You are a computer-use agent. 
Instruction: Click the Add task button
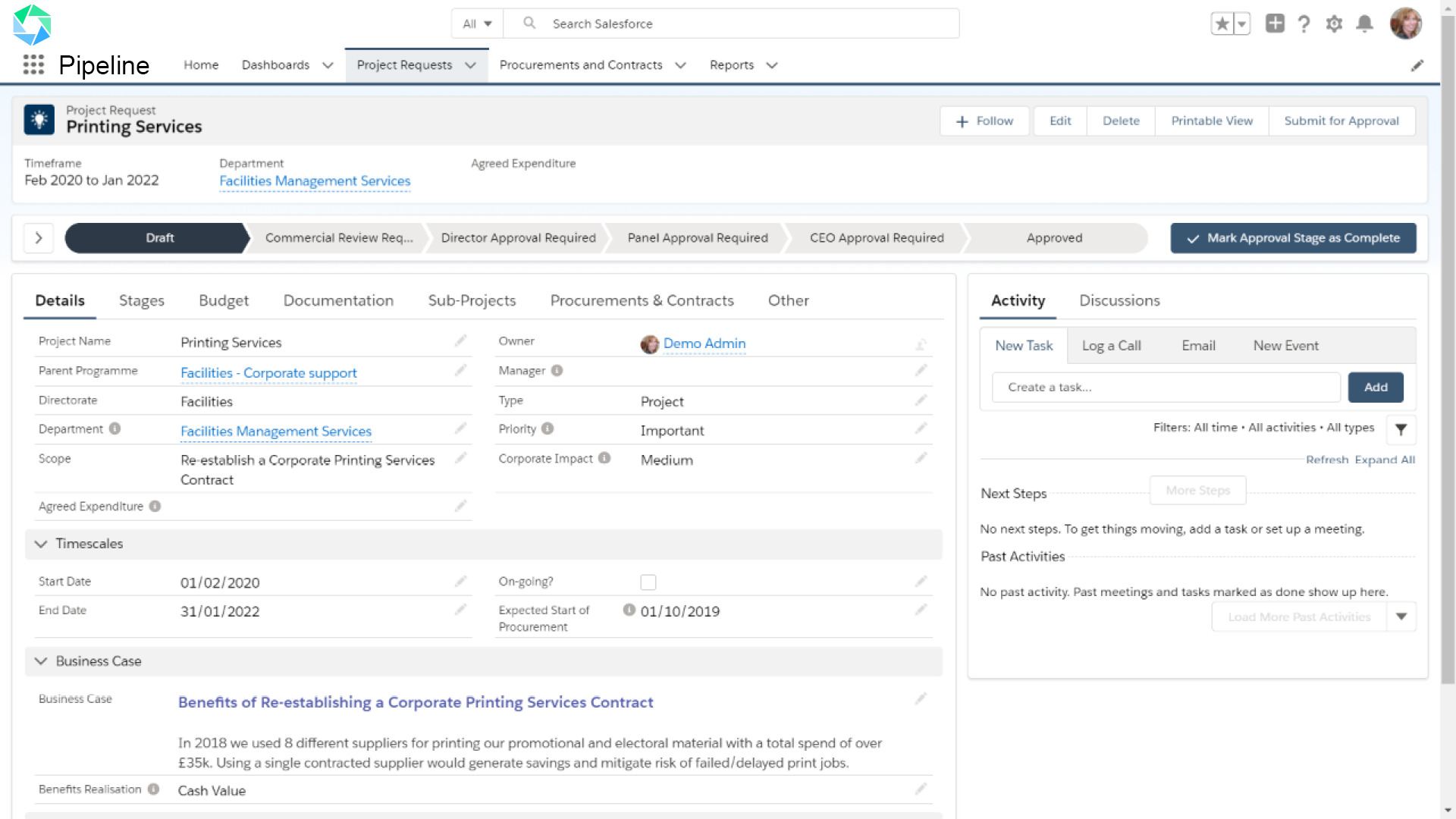[x=1376, y=388]
